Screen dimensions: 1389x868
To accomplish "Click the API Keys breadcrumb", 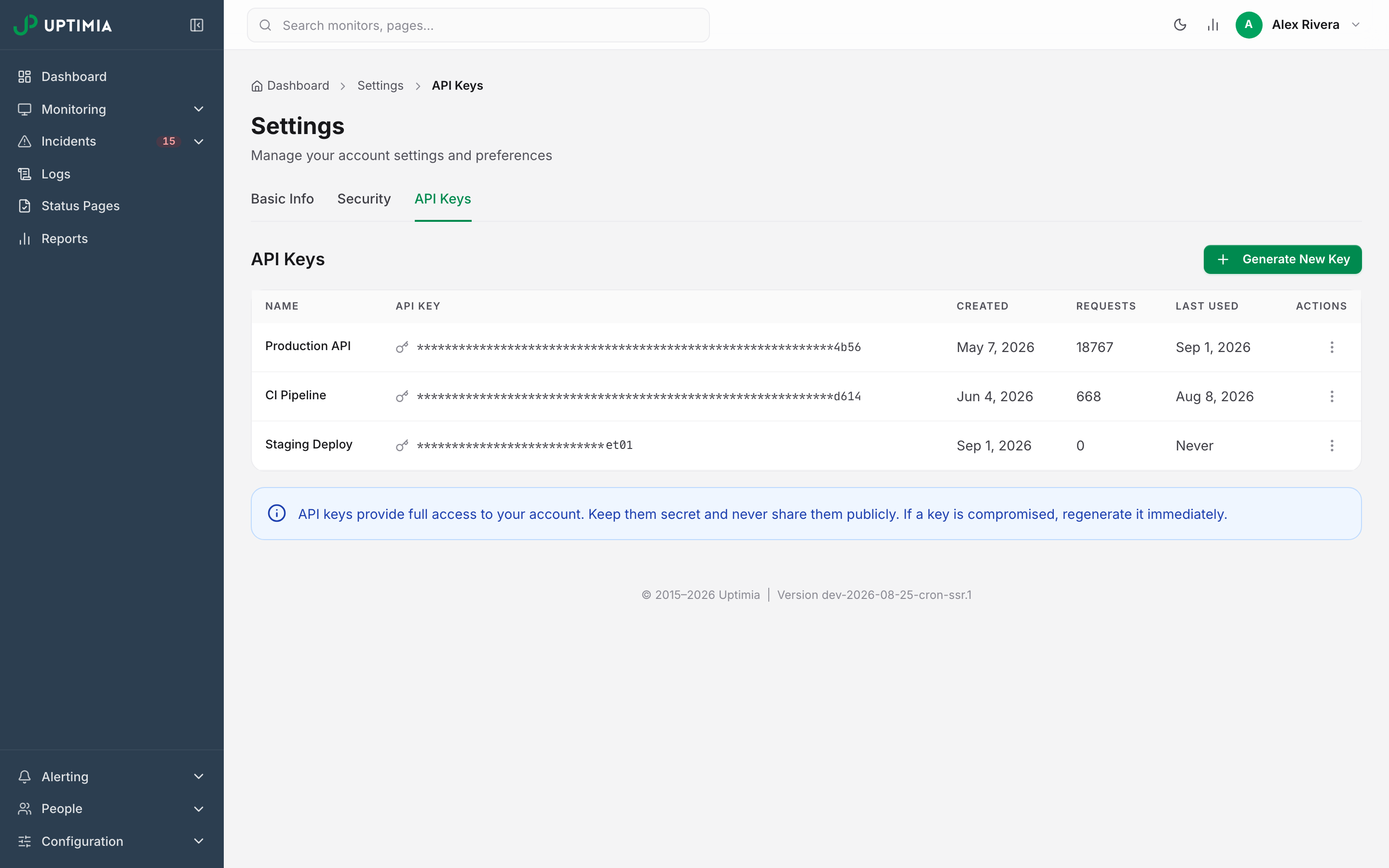I will click(x=457, y=85).
